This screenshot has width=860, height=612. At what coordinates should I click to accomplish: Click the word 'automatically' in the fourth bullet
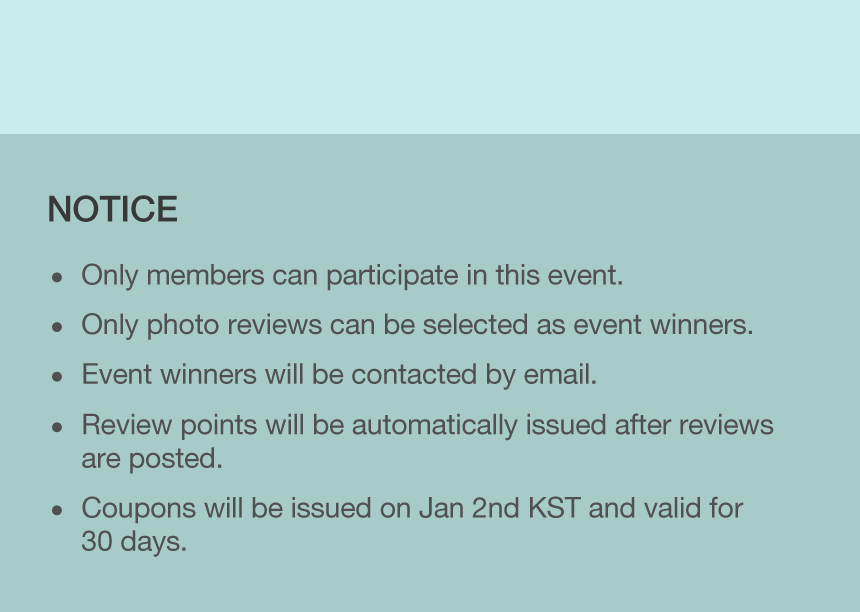(434, 425)
